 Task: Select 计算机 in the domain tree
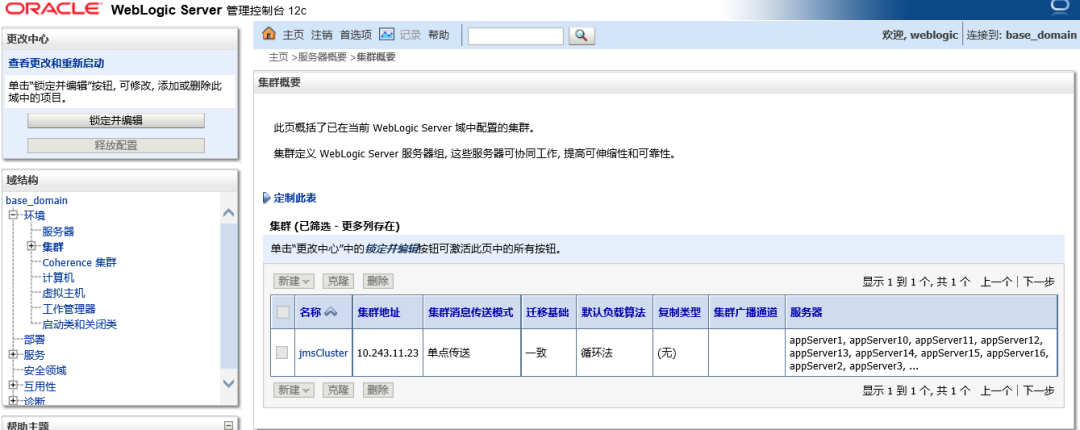click(x=59, y=278)
